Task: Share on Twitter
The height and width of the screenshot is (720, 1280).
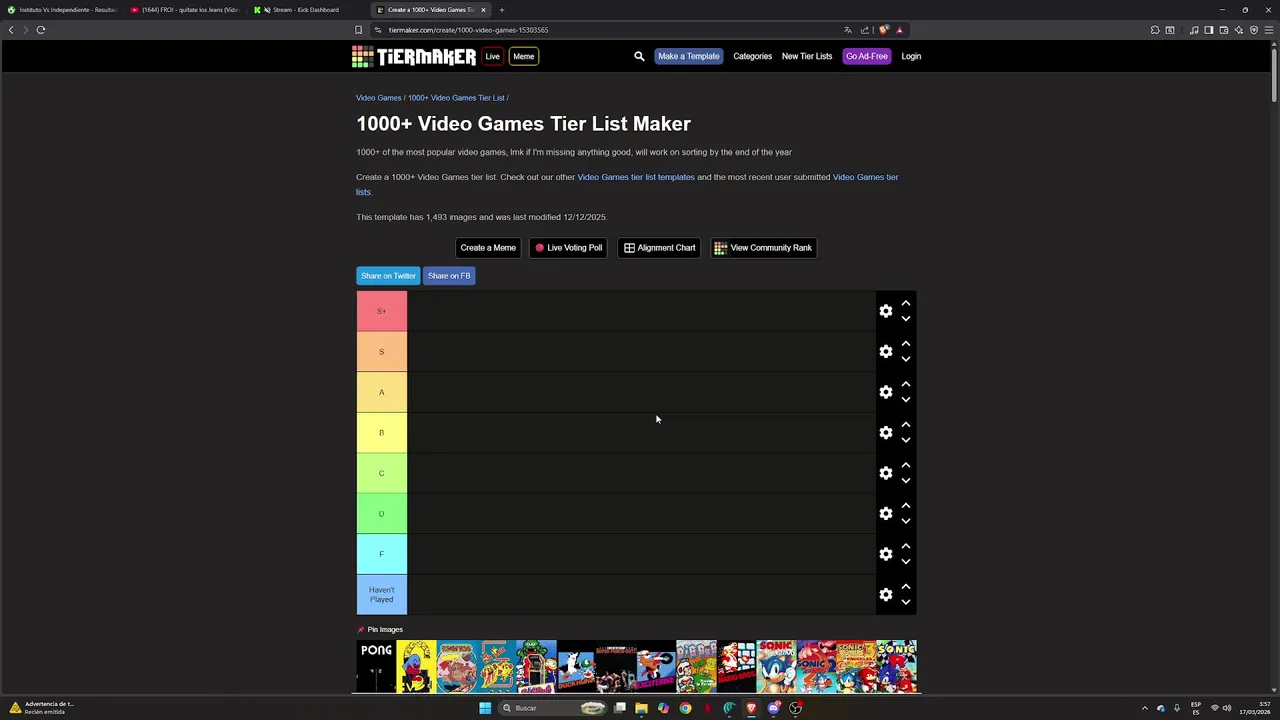Action: pos(388,276)
